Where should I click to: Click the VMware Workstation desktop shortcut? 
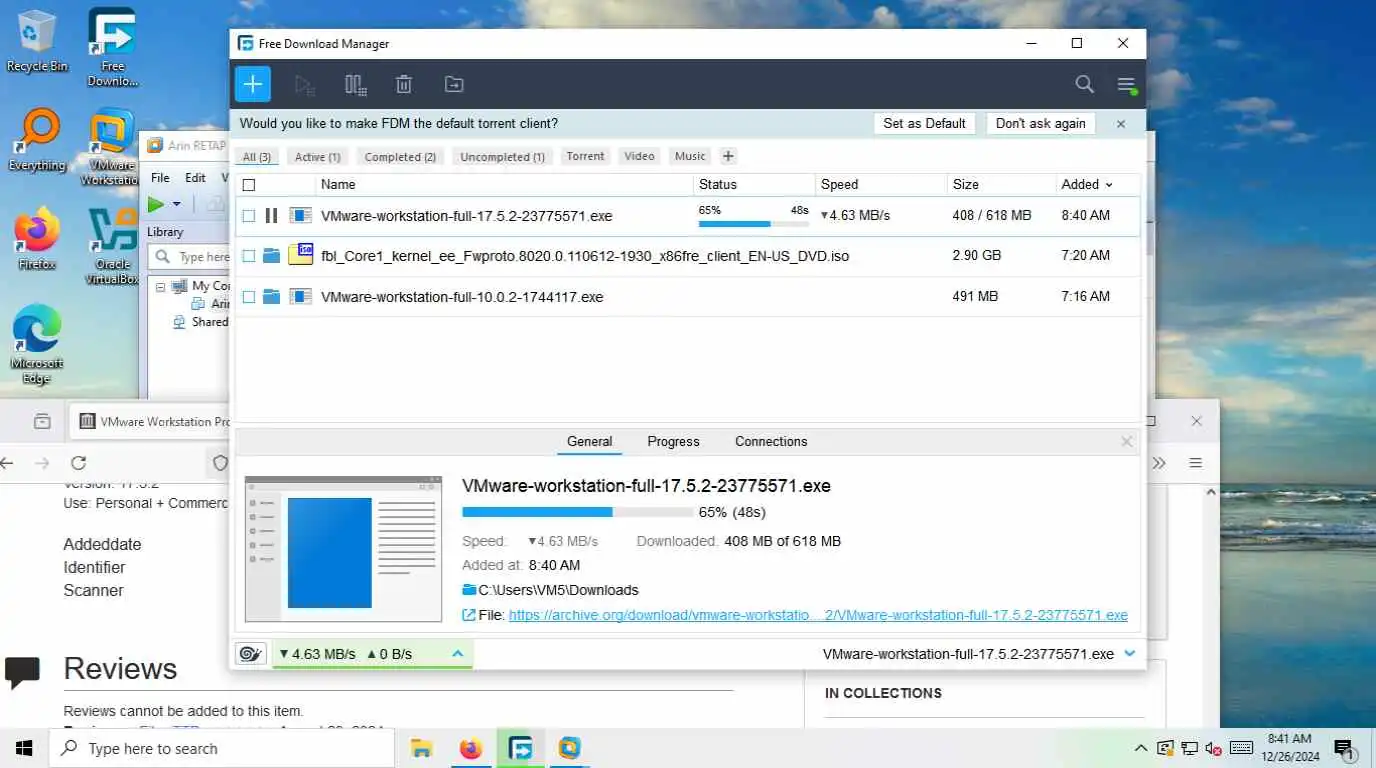[112, 148]
